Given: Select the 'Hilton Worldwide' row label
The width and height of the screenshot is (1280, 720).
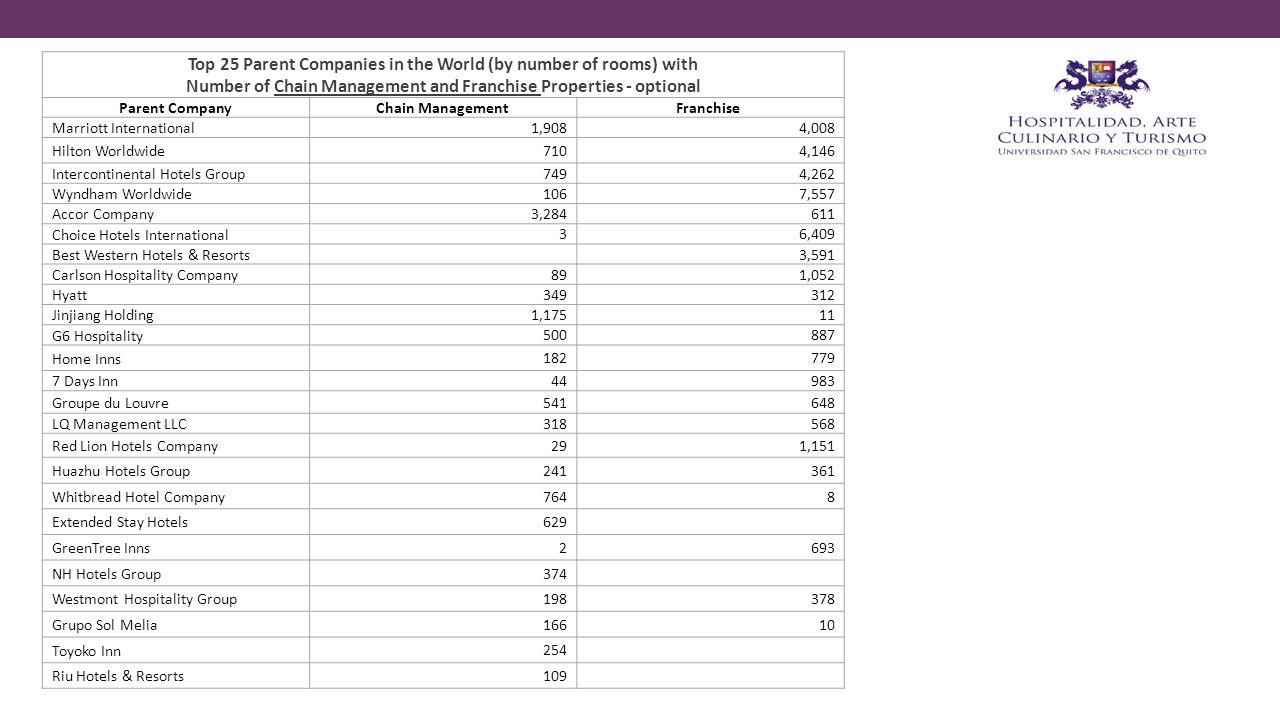Looking at the screenshot, I should point(108,151).
